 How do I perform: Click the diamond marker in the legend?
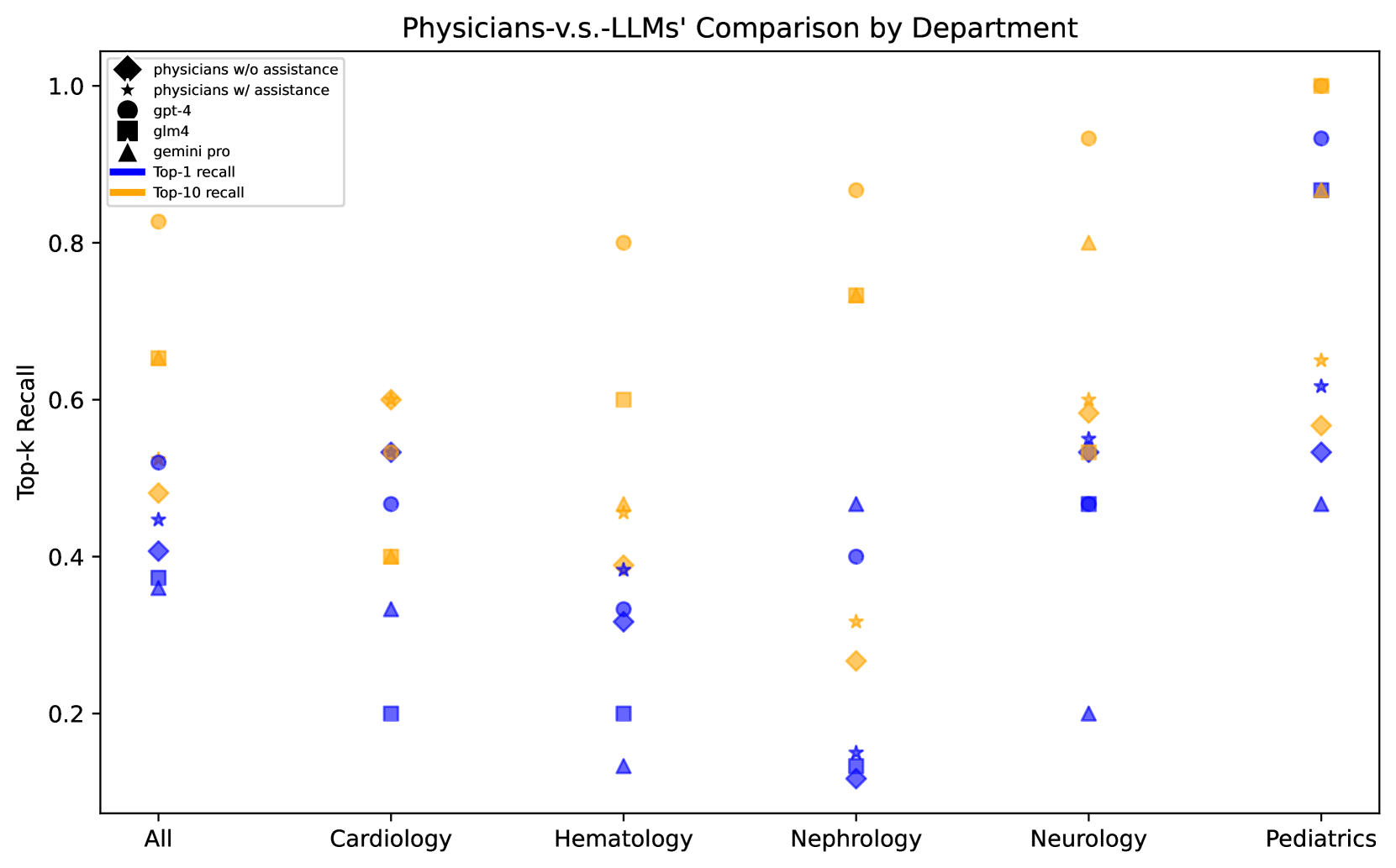(128, 69)
